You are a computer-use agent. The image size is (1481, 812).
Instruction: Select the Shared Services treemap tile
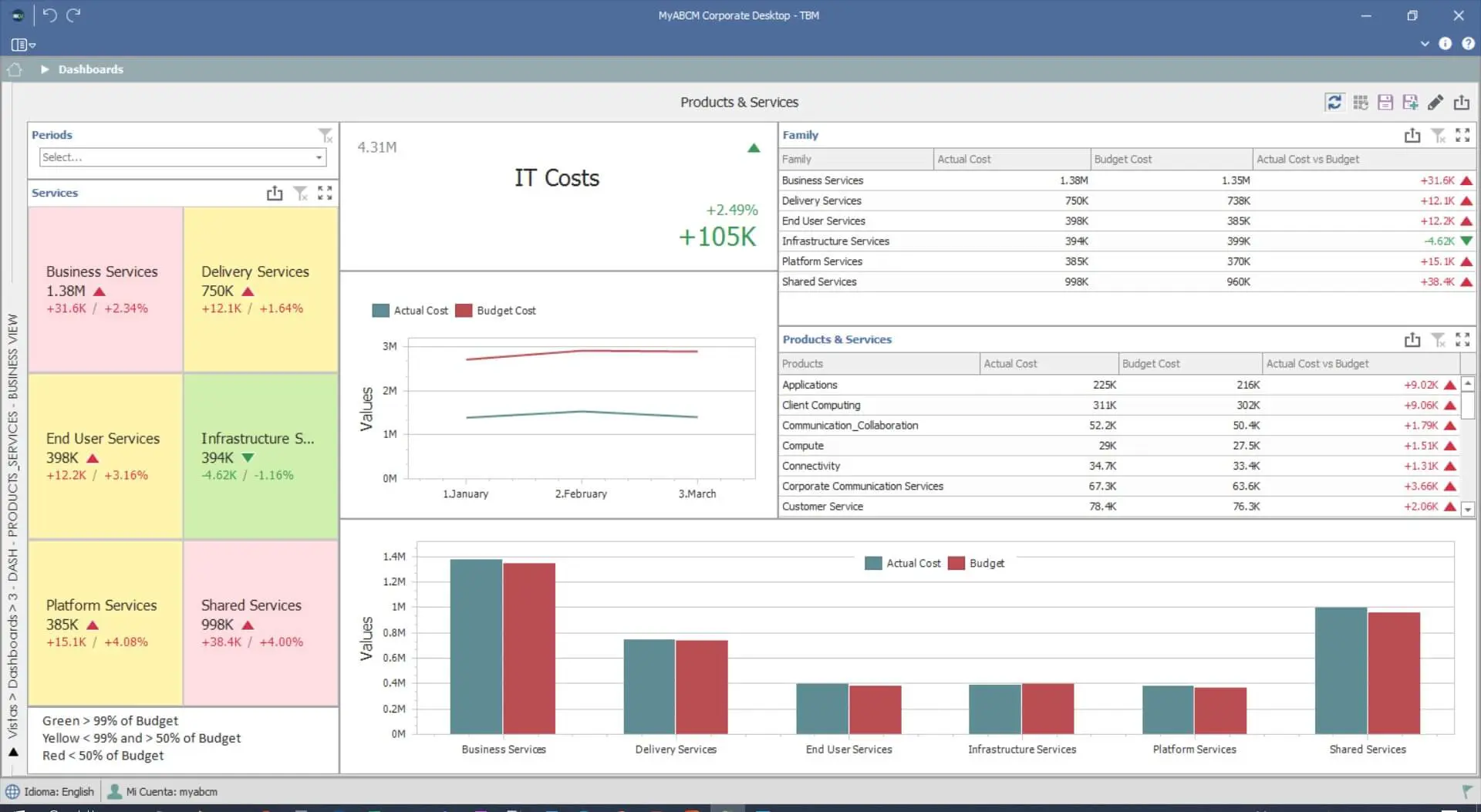coord(261,623)
